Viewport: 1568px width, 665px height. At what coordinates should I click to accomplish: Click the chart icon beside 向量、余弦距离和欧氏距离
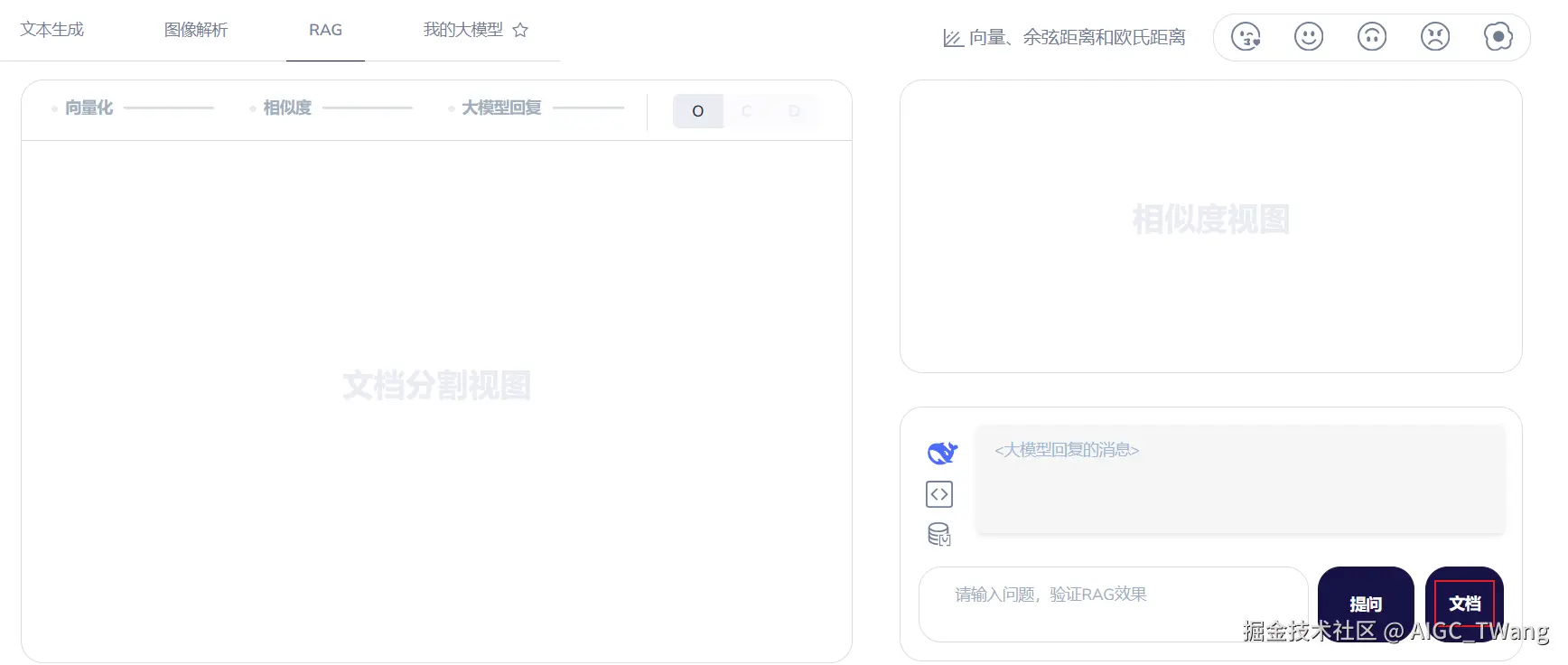click(x=953, y=38)
